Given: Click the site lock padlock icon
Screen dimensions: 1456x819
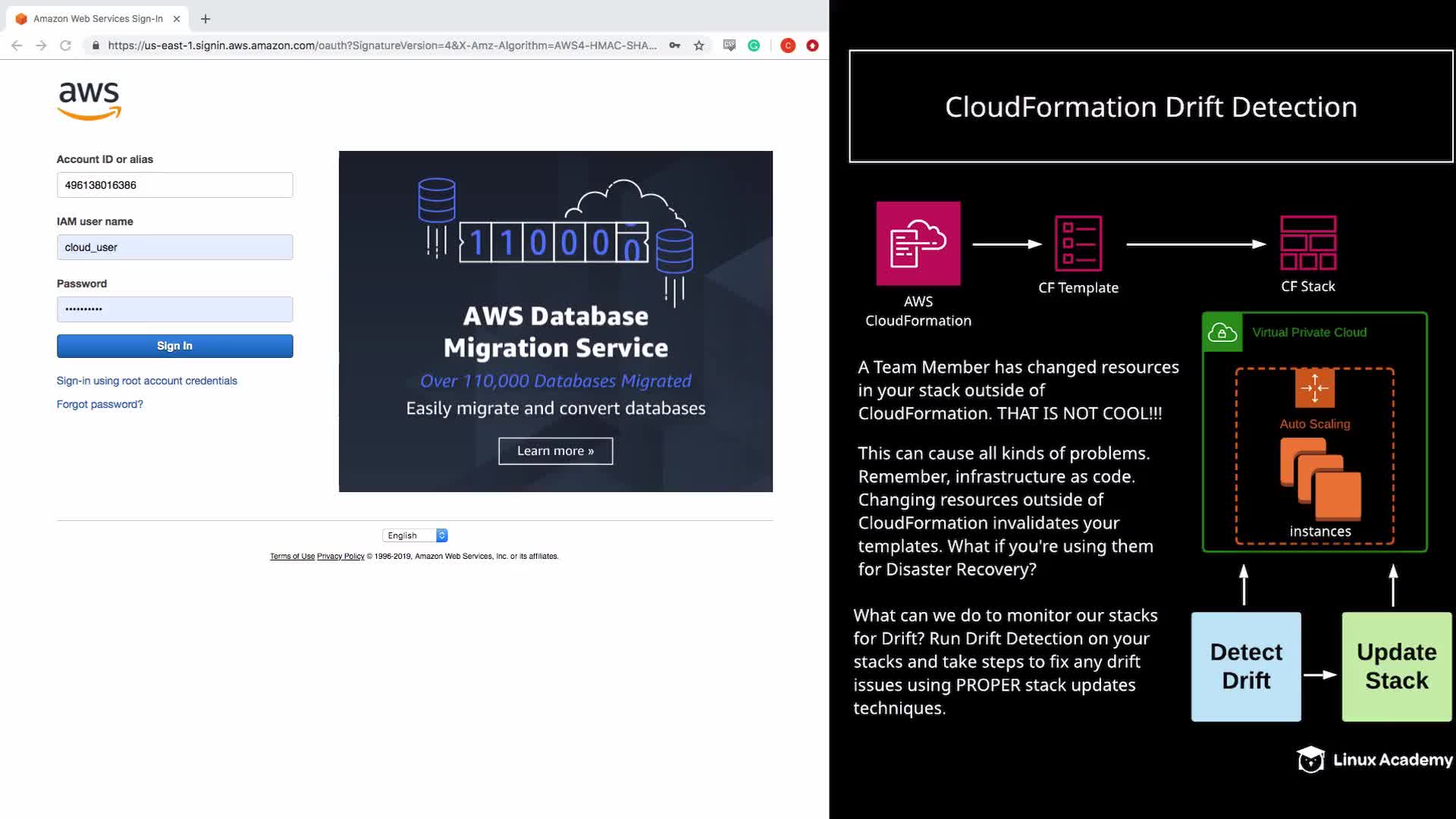Looking at the screenshot, I should tap(96, 45).
